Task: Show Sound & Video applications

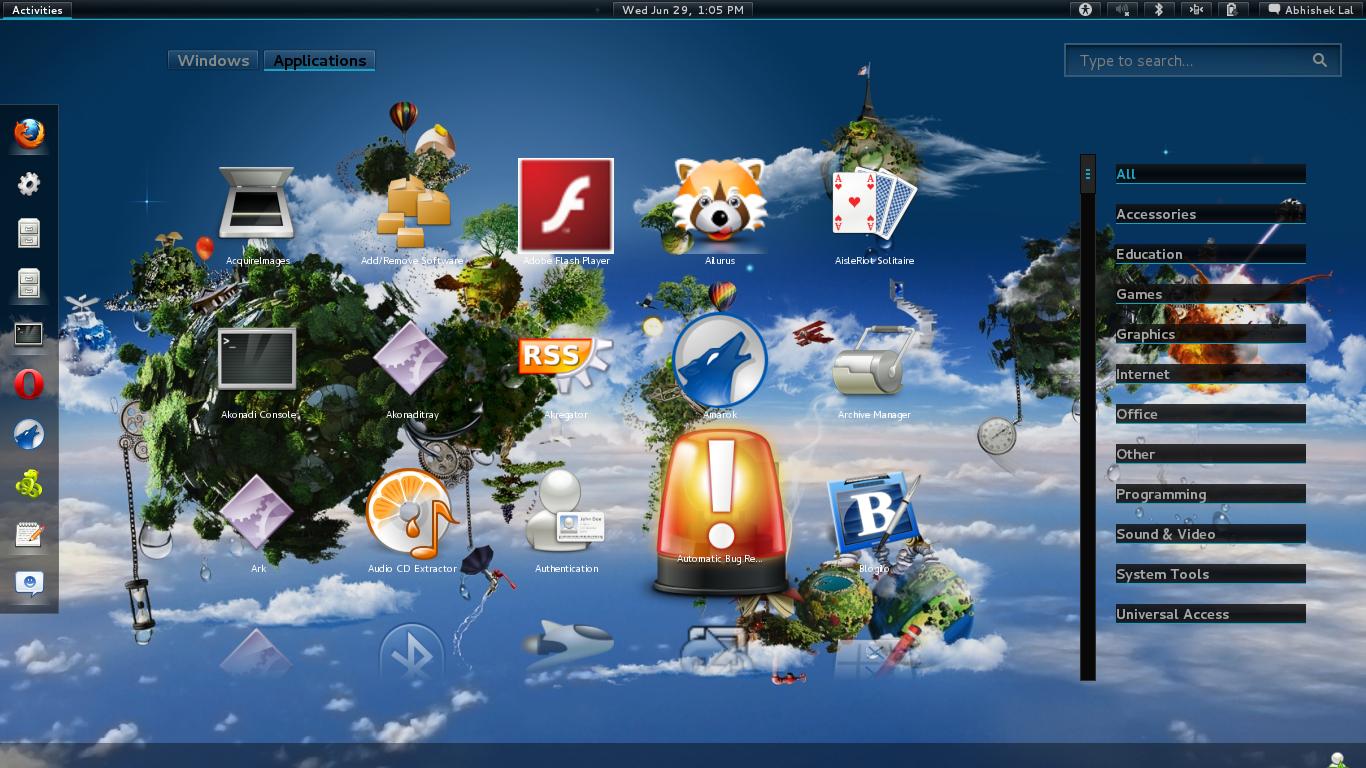Action: pyautogui.click(x=1211, y=534)
